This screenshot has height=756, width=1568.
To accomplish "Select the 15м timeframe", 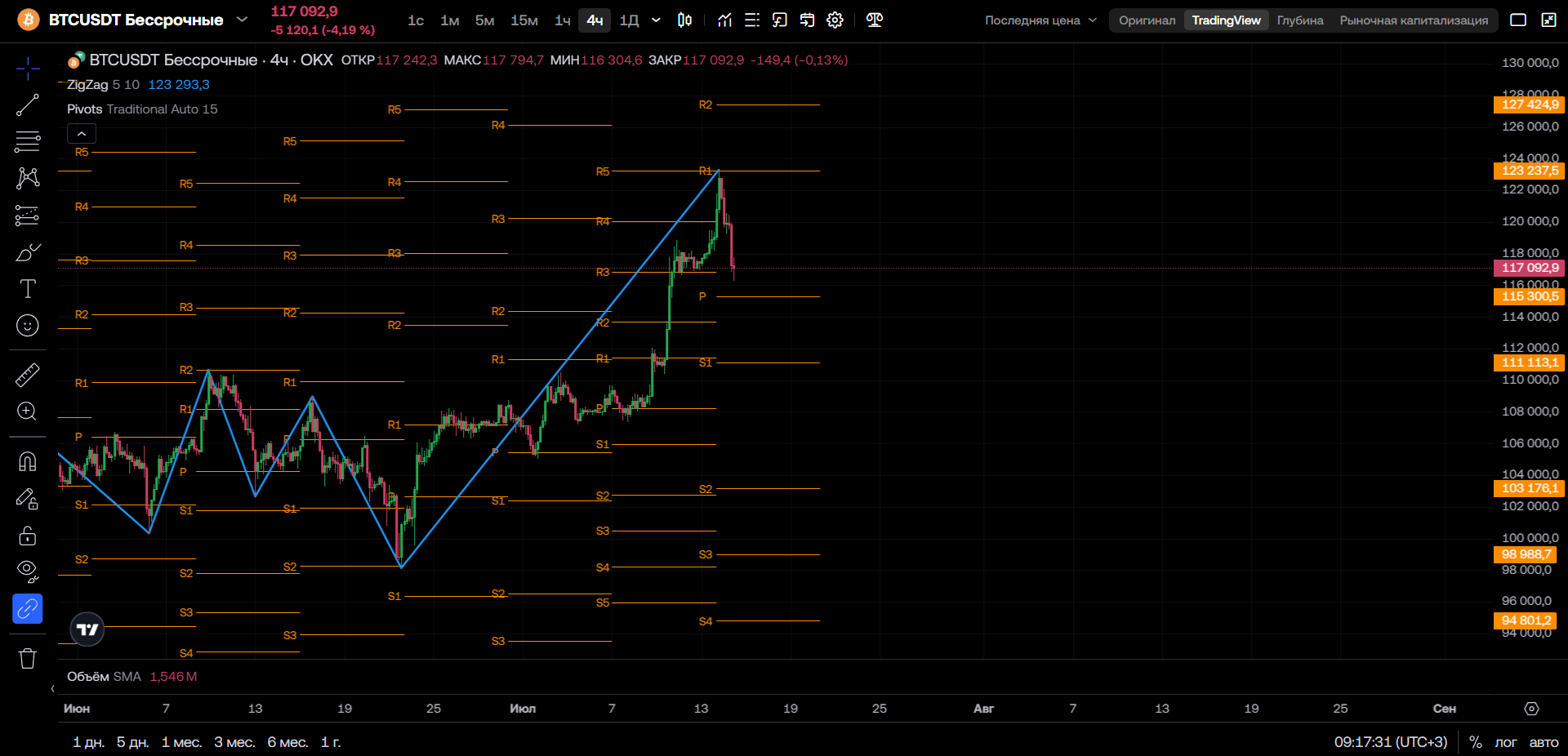I will [x=524, y=20].
